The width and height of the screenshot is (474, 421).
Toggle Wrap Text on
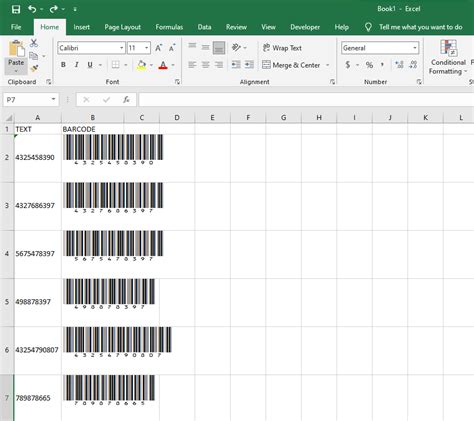click(282, 48)
